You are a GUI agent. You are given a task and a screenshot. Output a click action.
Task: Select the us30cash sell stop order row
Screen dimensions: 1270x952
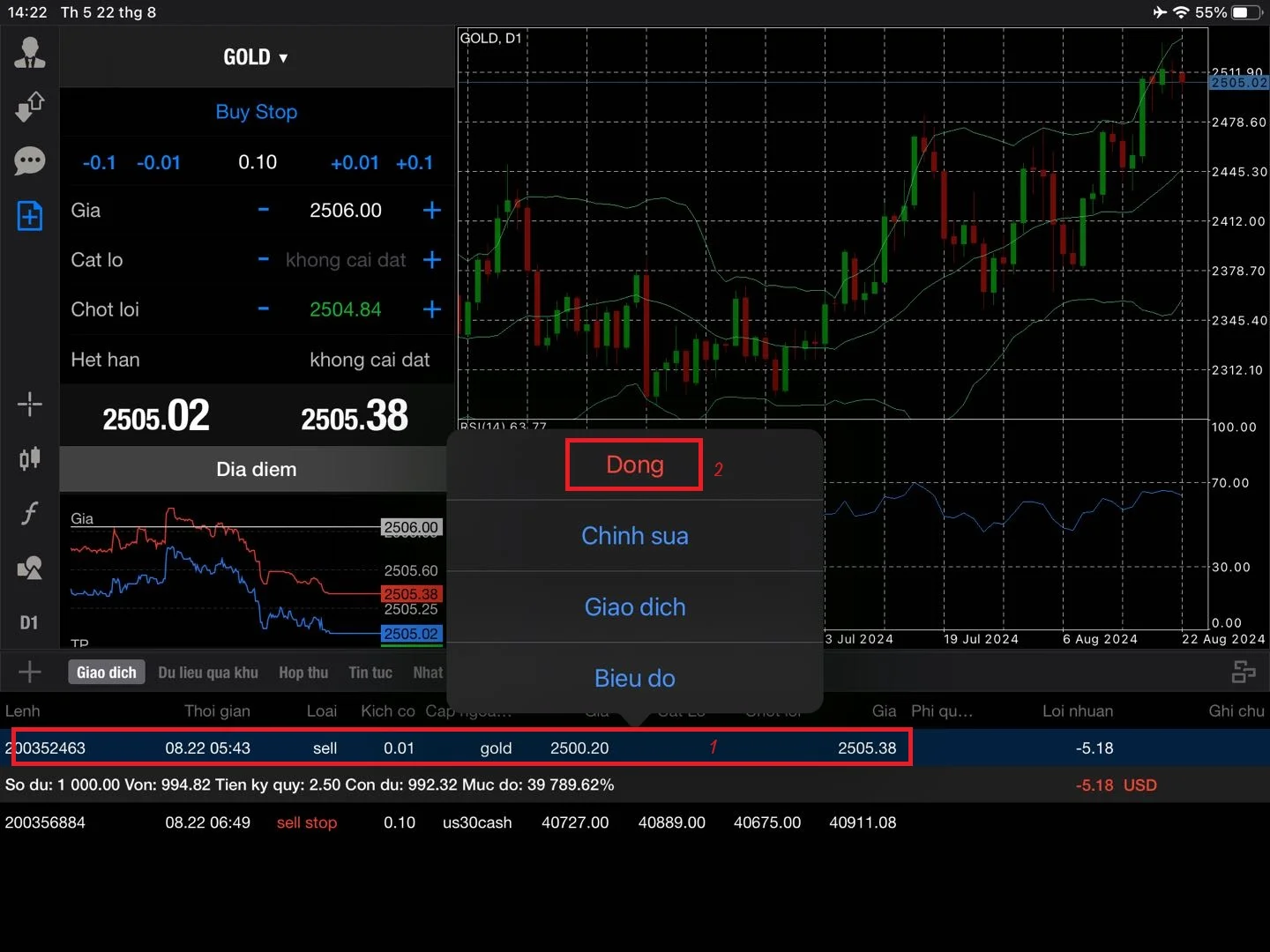[x=635, y=822]
